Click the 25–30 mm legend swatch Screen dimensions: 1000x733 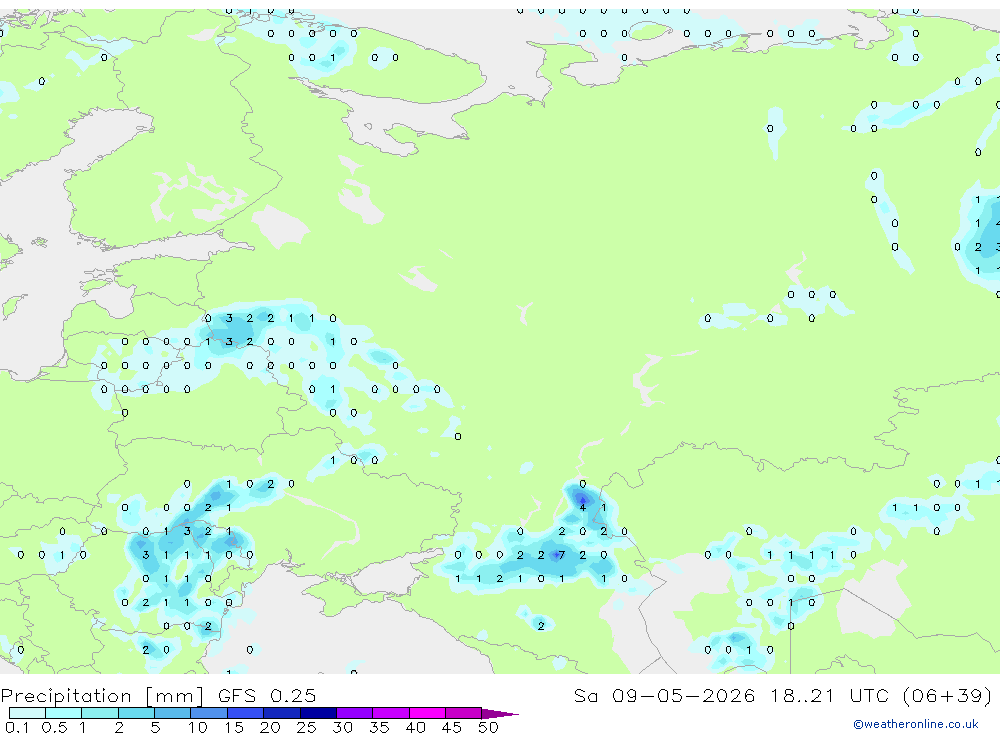318,713
